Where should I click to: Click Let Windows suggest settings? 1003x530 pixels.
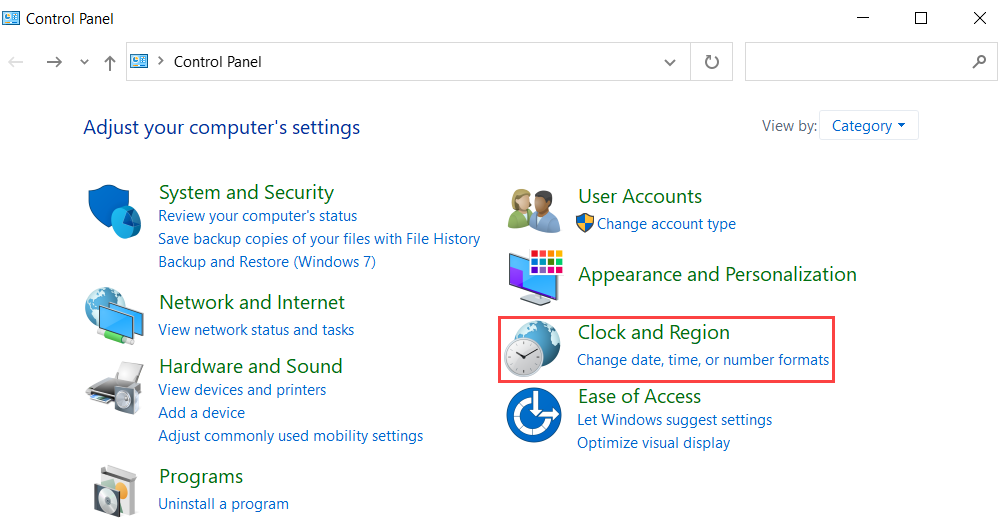pyautogui.click(x=674, y=420)
